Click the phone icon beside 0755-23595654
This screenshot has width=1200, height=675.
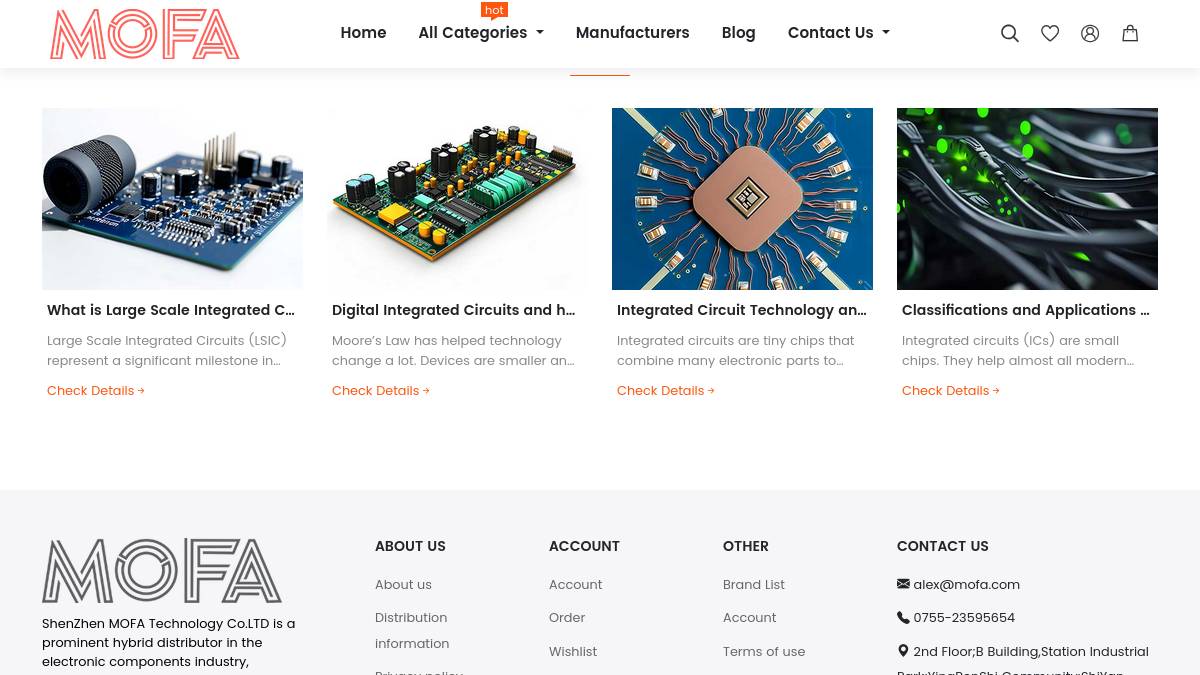903,618
